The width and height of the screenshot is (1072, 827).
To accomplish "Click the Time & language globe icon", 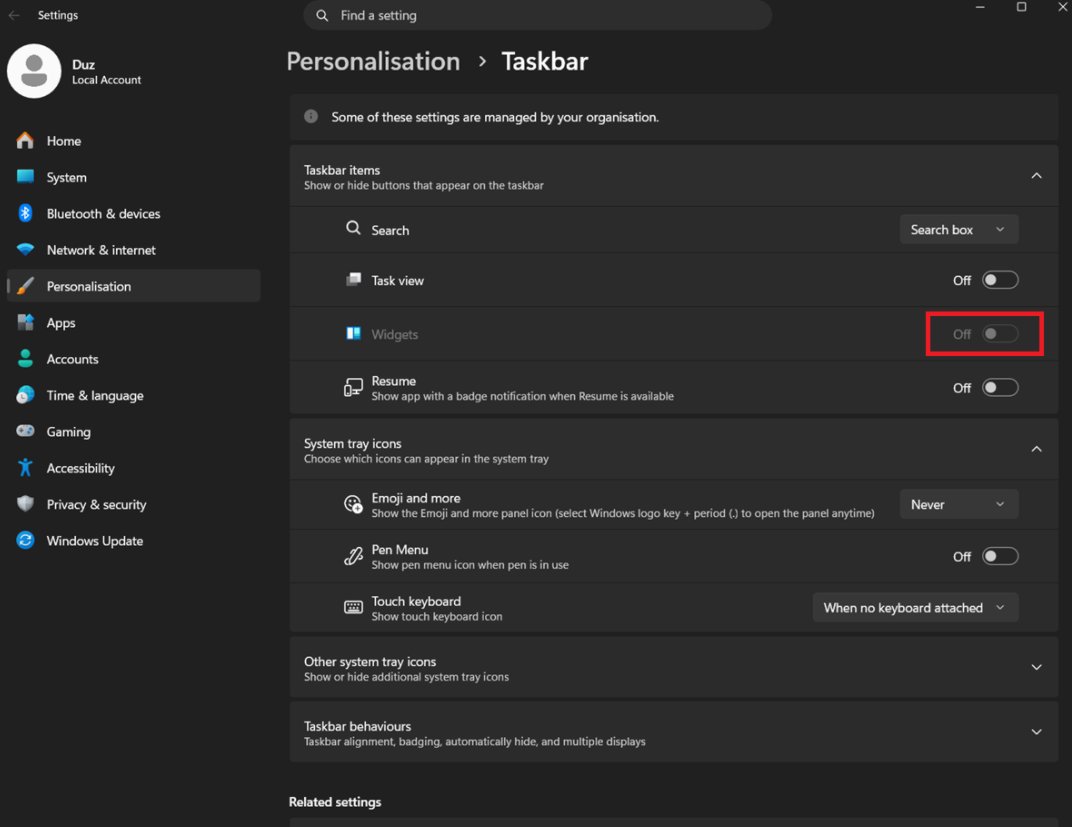I will click(x=25, y=394).
